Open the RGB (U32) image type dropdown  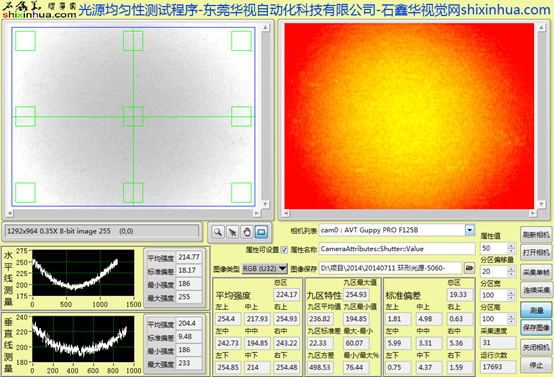(x=265, y=269)
